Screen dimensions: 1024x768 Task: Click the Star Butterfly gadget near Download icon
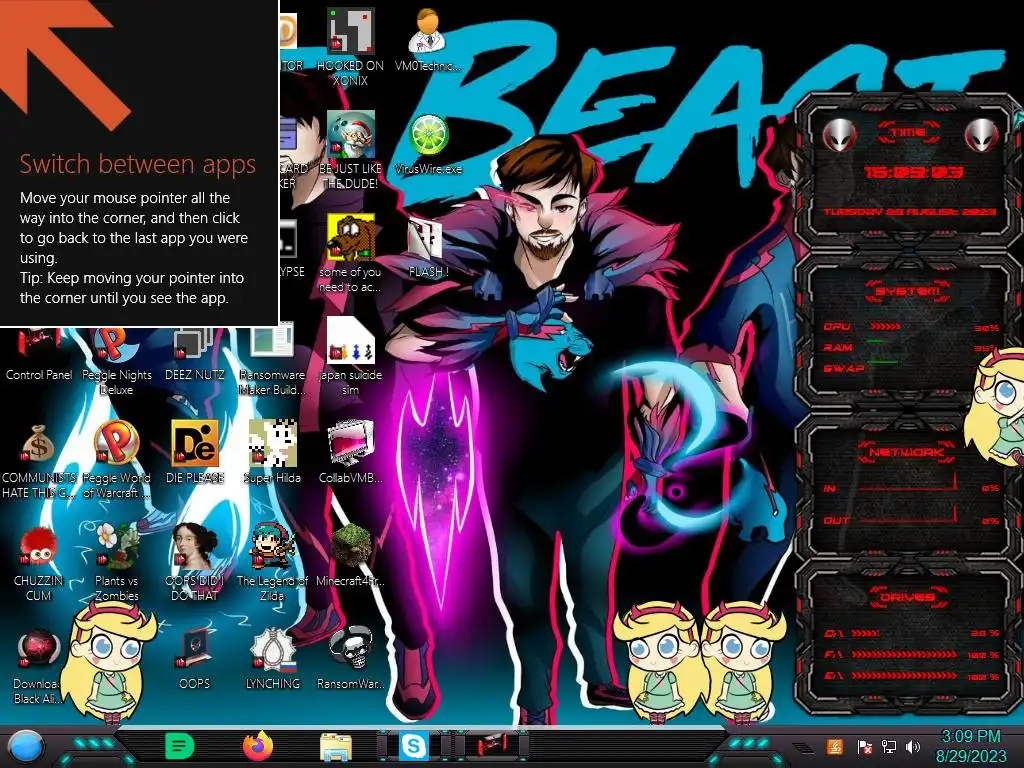109,661
